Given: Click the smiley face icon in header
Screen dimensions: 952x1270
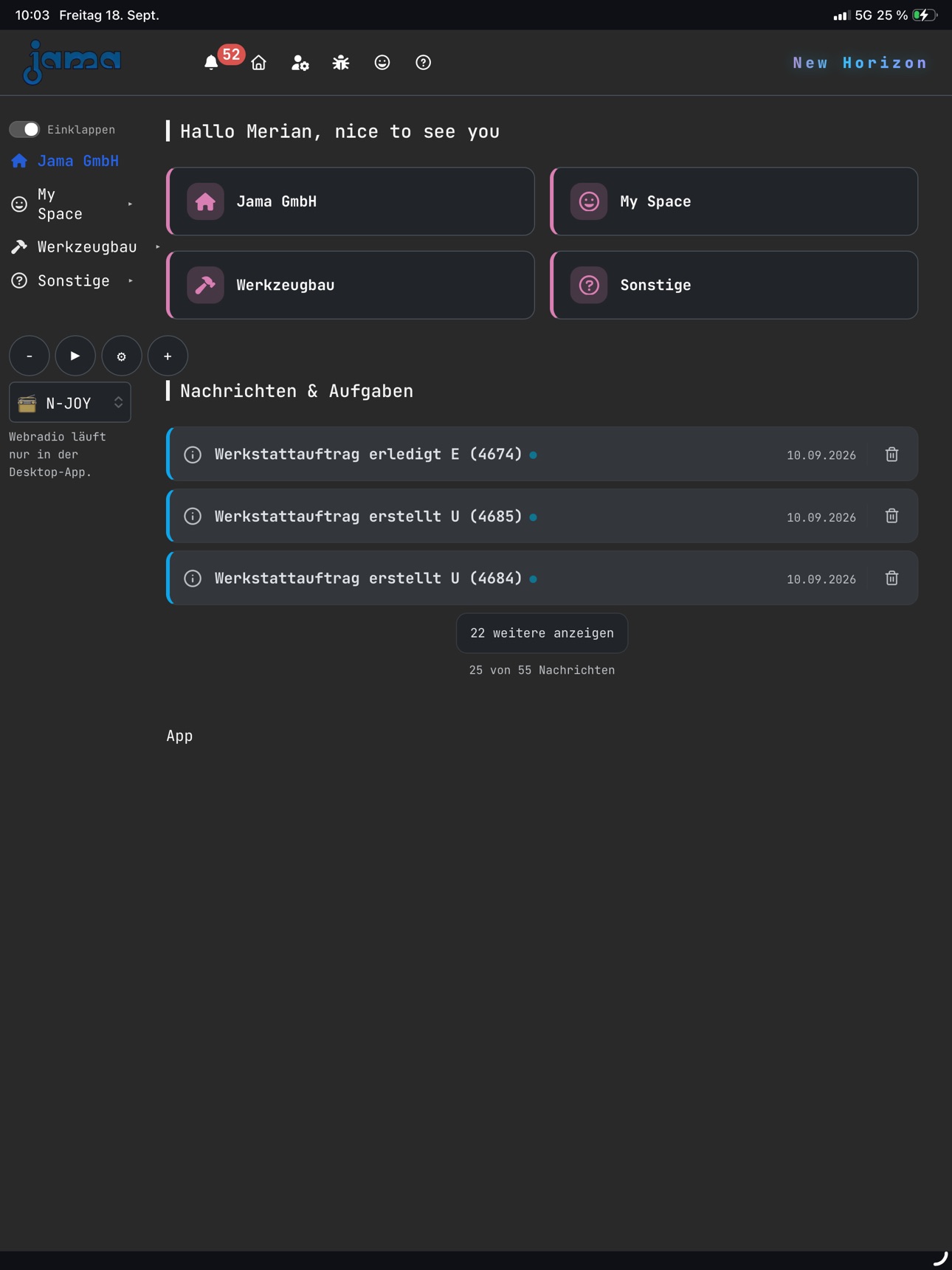Looking at the screenshot, I should 382,63.
